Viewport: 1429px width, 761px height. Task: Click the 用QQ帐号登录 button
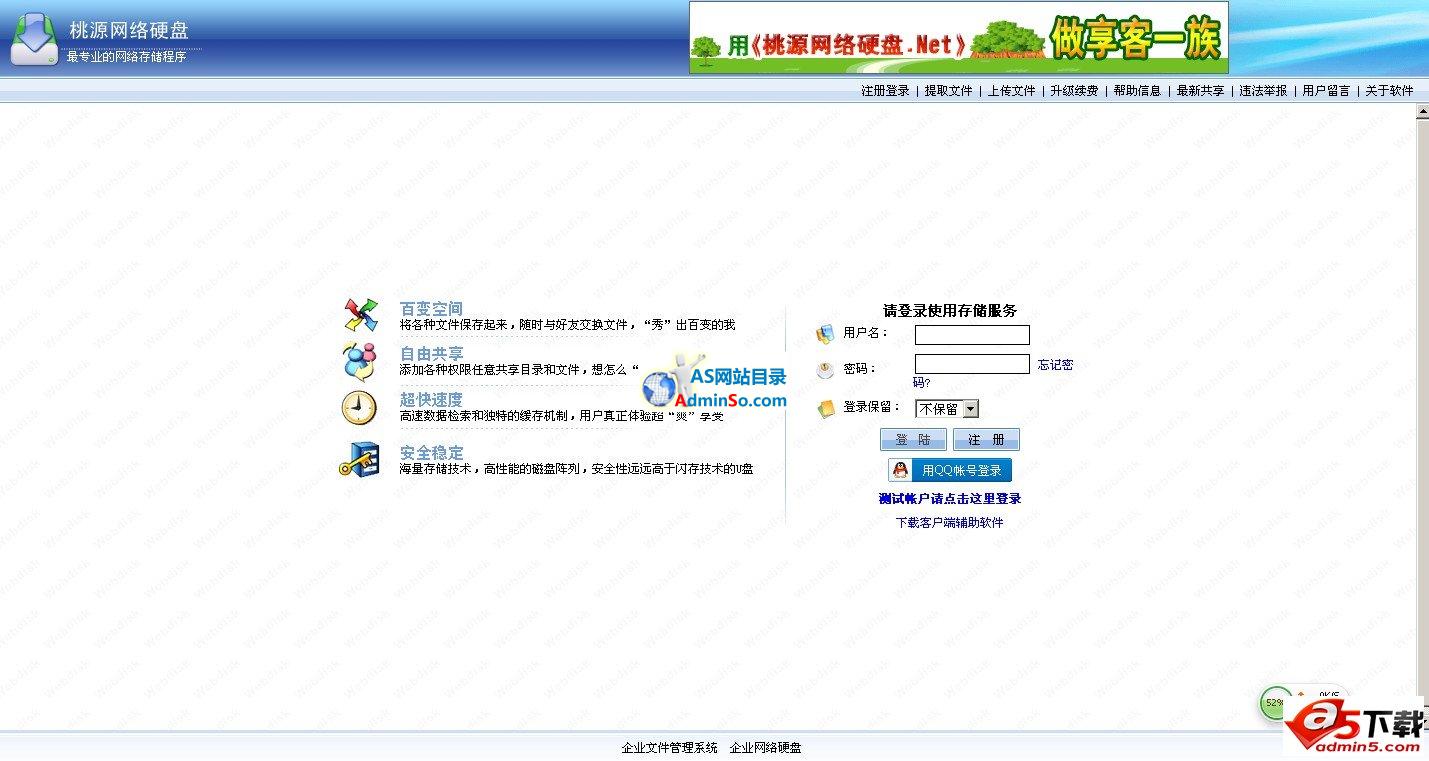pos(950,470)
